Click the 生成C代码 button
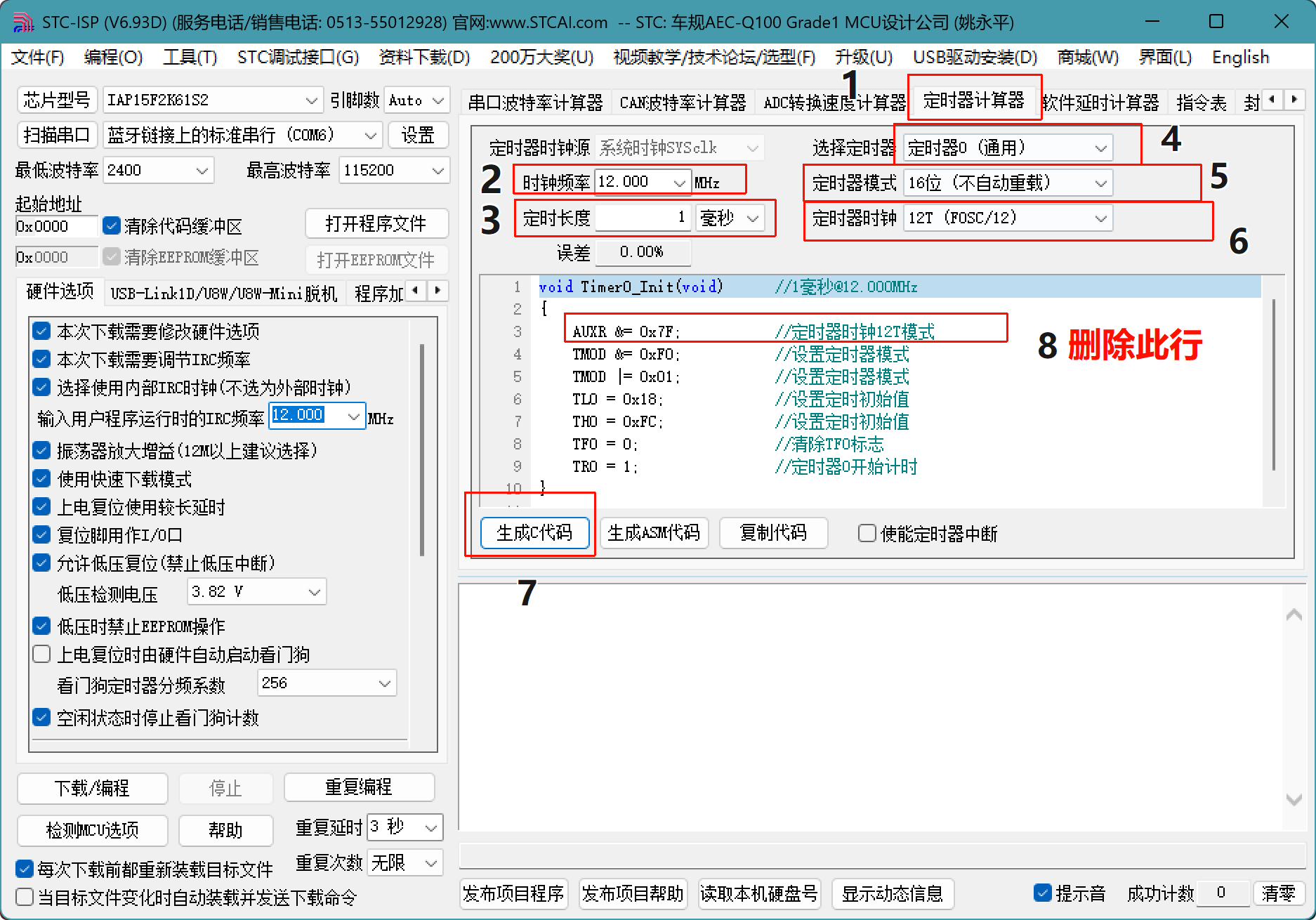 tap(534, 533)
